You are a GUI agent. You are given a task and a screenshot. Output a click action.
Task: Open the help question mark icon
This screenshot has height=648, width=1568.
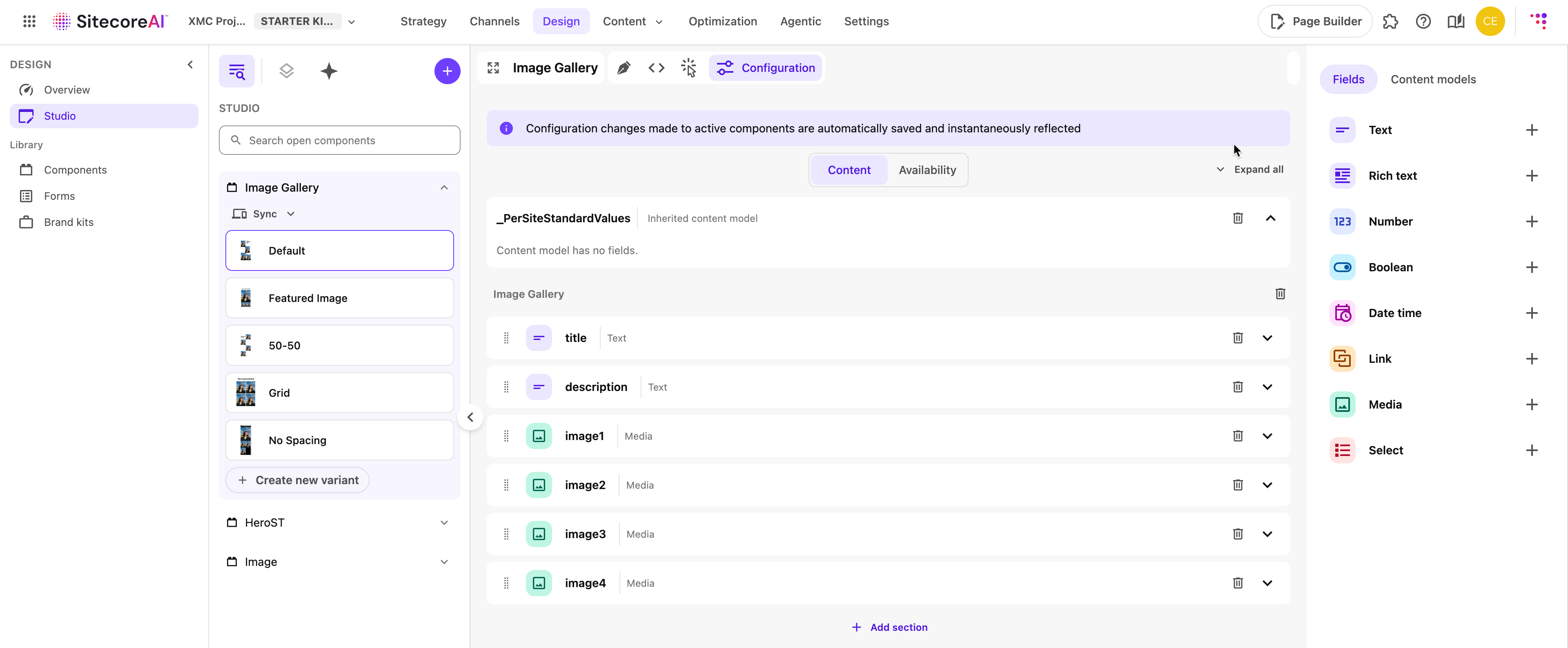click(1423, 21)
